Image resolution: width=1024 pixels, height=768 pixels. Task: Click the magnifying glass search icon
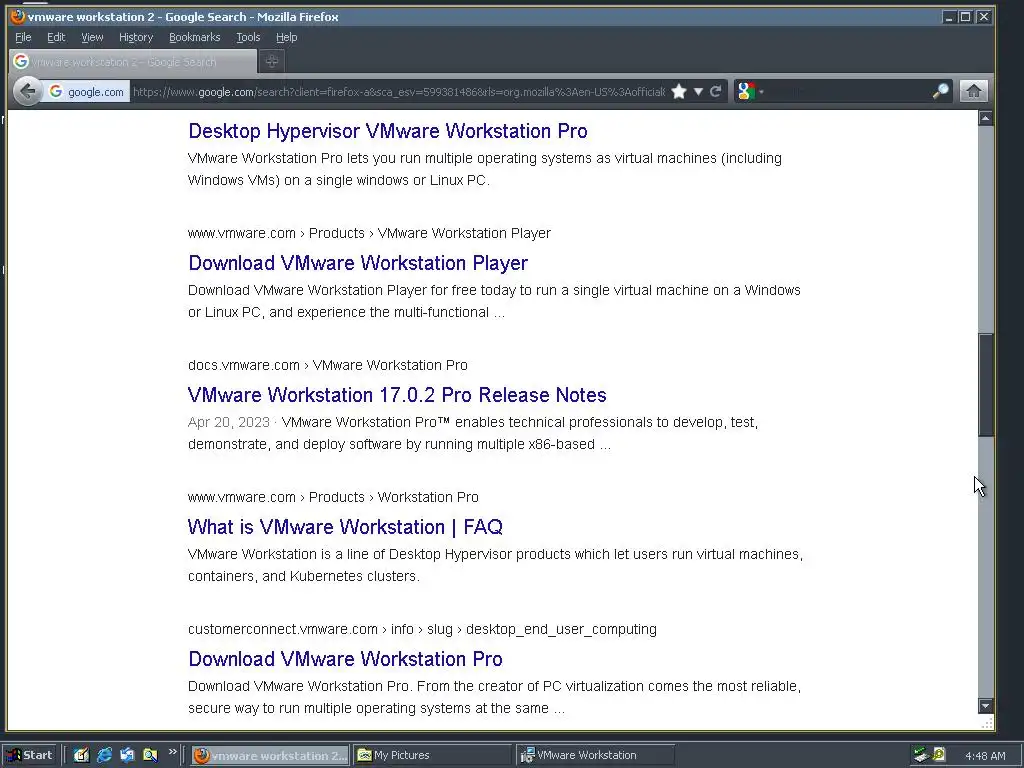point(940,91)
